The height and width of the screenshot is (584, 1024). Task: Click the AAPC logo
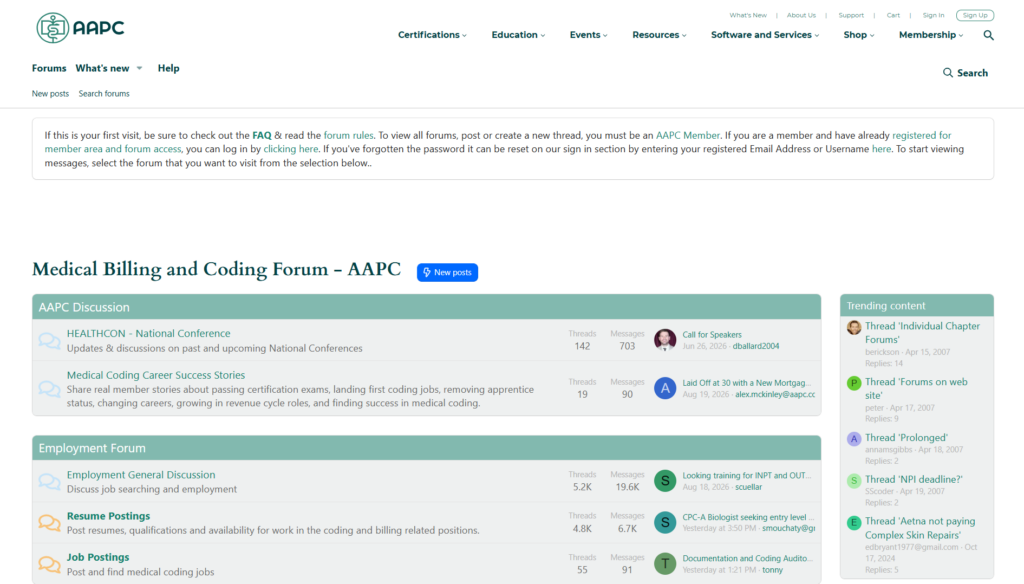pyautogui.click(x=80, y=28)
